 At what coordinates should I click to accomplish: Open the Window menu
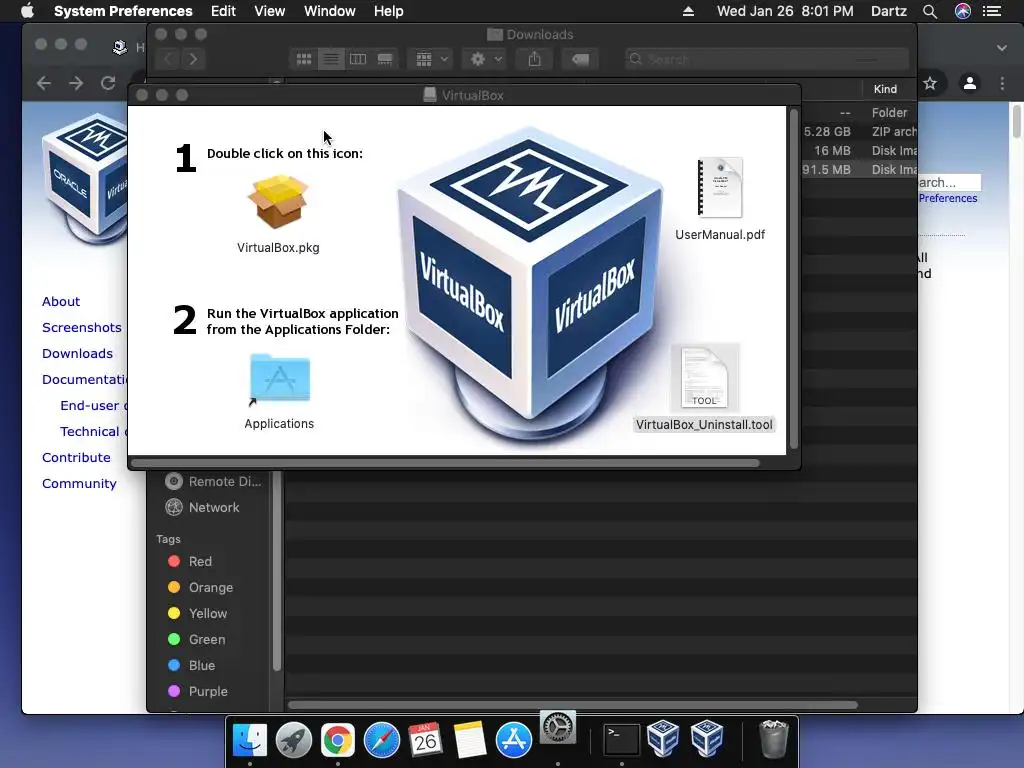330,11
